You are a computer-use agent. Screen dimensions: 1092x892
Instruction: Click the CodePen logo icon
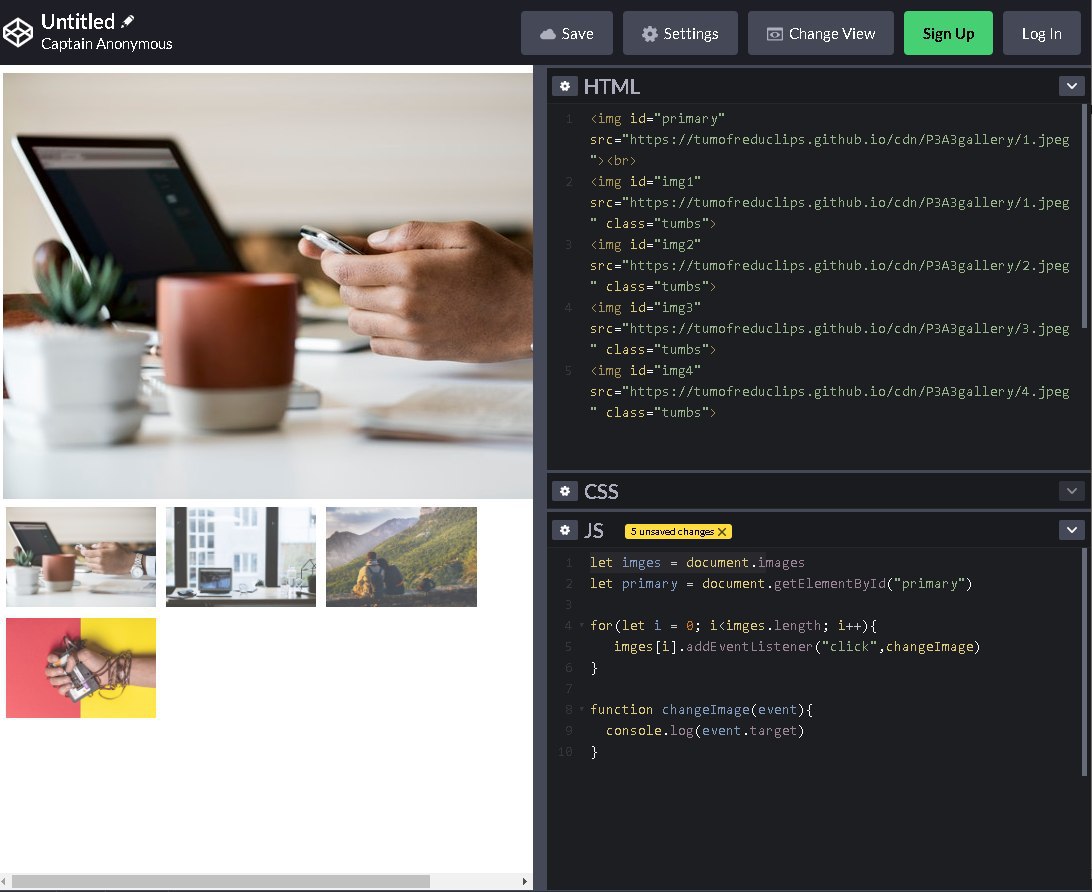click(x=17, y=32)
